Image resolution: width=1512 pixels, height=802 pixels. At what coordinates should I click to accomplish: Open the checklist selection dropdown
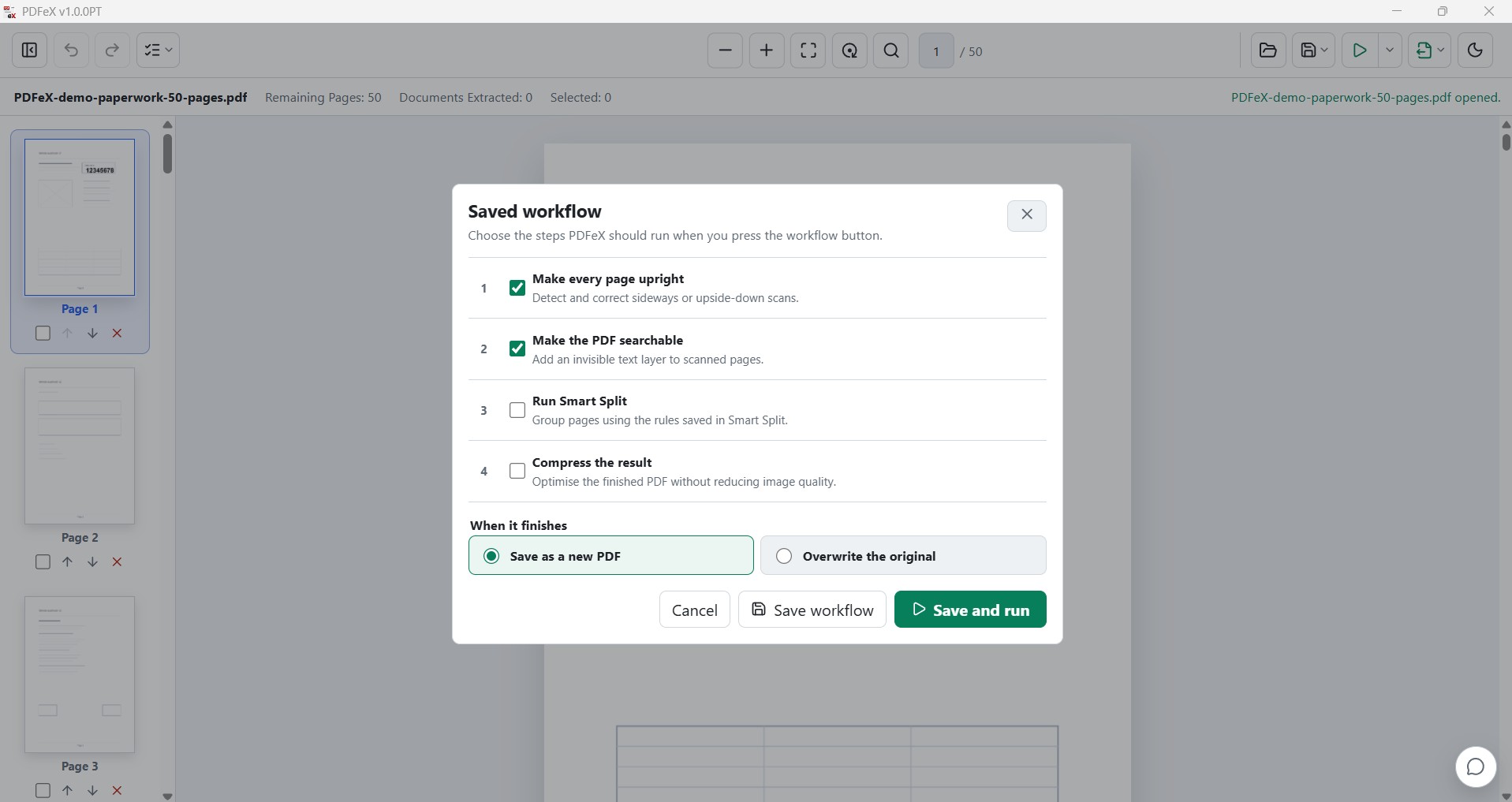(x=158, y=50)
